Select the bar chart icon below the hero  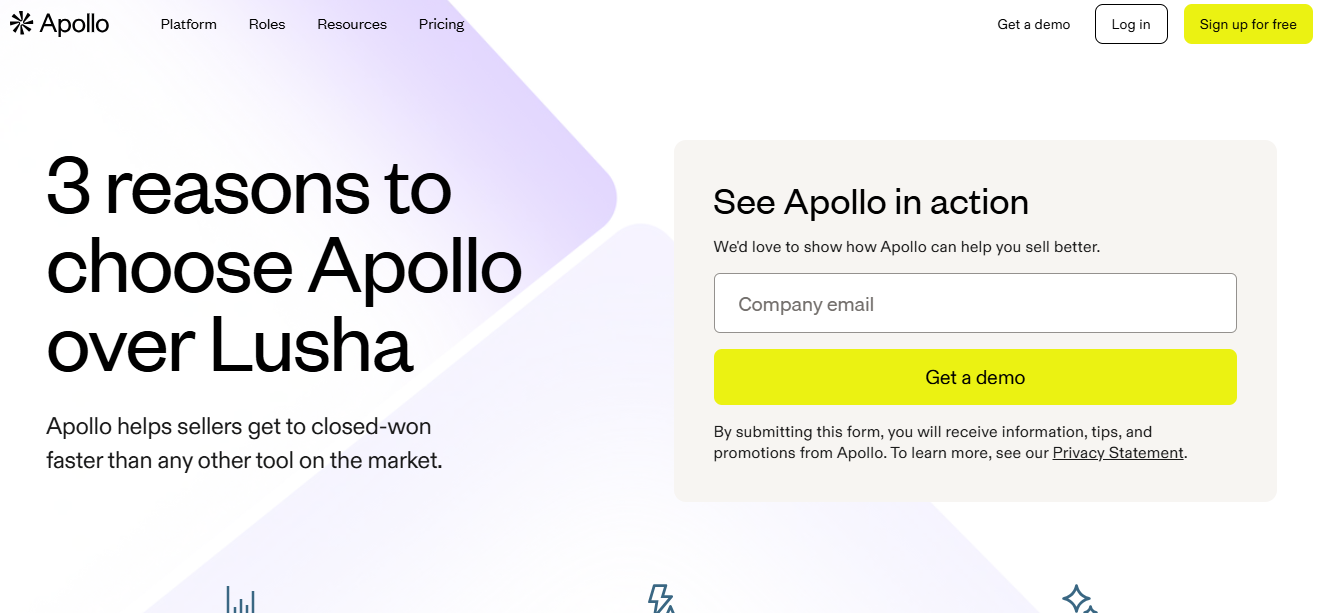tap(241, 600)
